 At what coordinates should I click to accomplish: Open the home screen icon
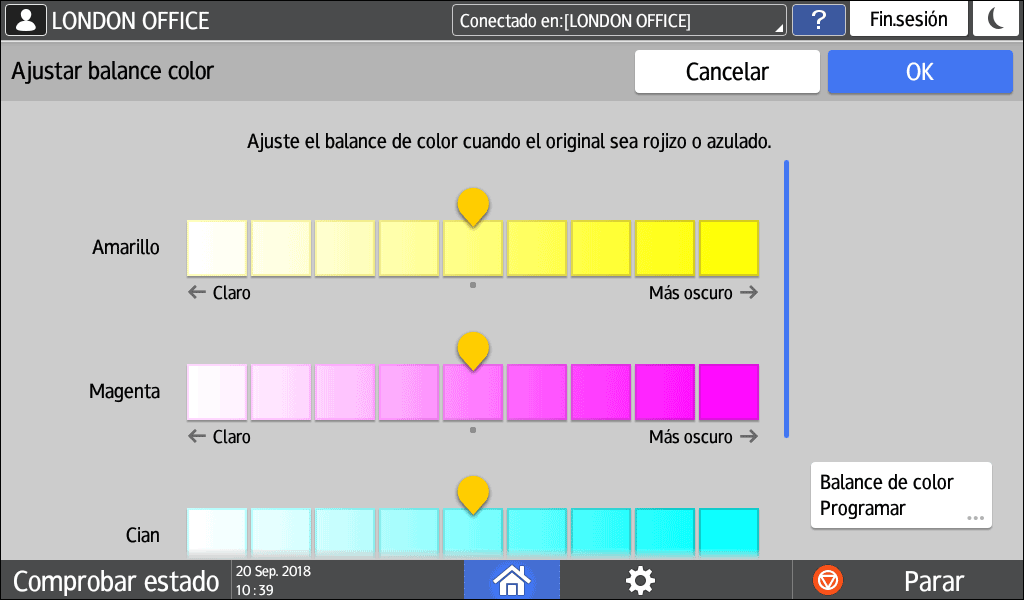point(511,580)
